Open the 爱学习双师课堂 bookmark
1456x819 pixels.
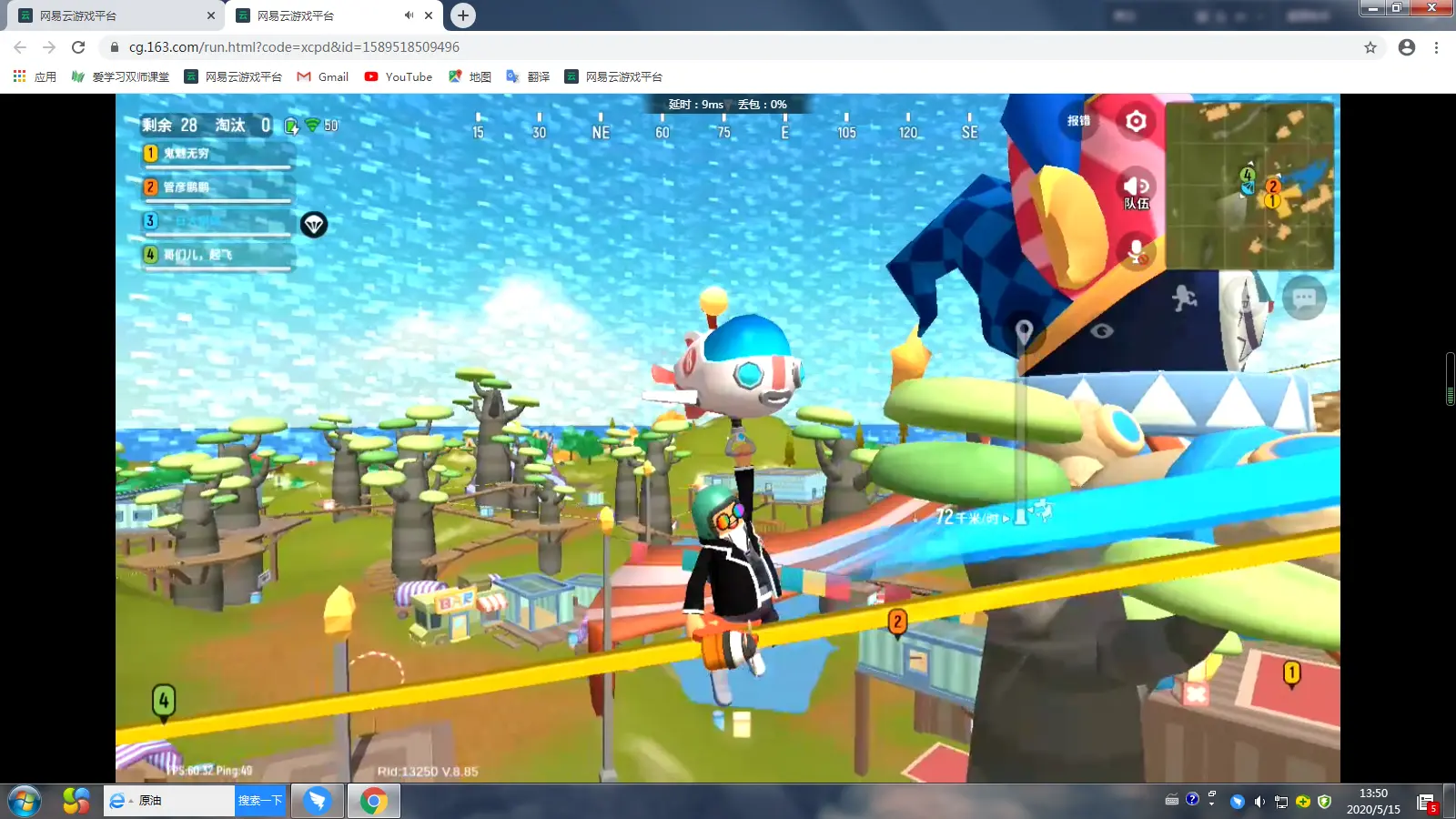click(120, 76)
